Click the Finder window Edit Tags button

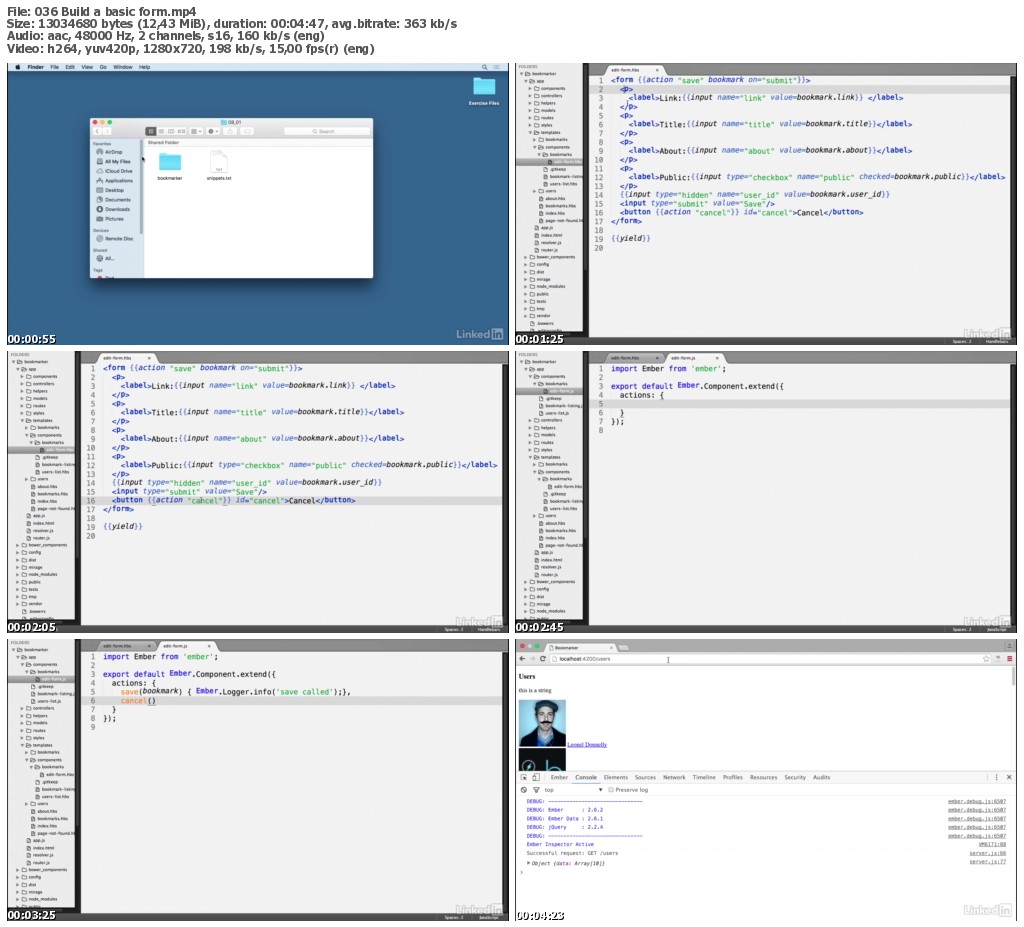(x=247, y=131)
